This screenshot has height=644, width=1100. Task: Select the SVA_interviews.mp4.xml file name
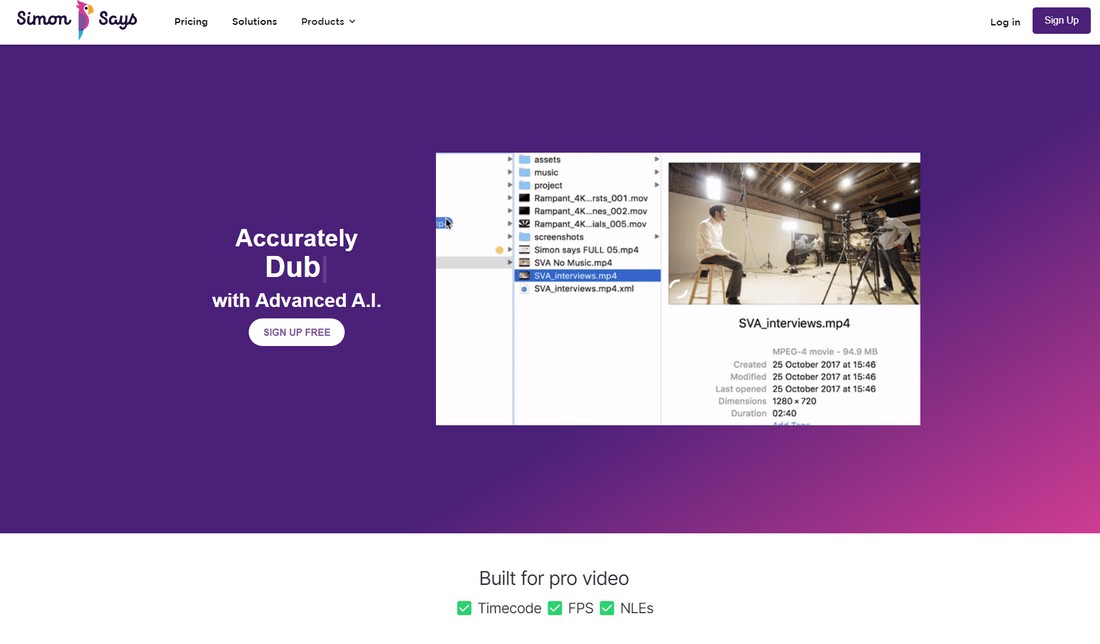(x=584, y=289)
